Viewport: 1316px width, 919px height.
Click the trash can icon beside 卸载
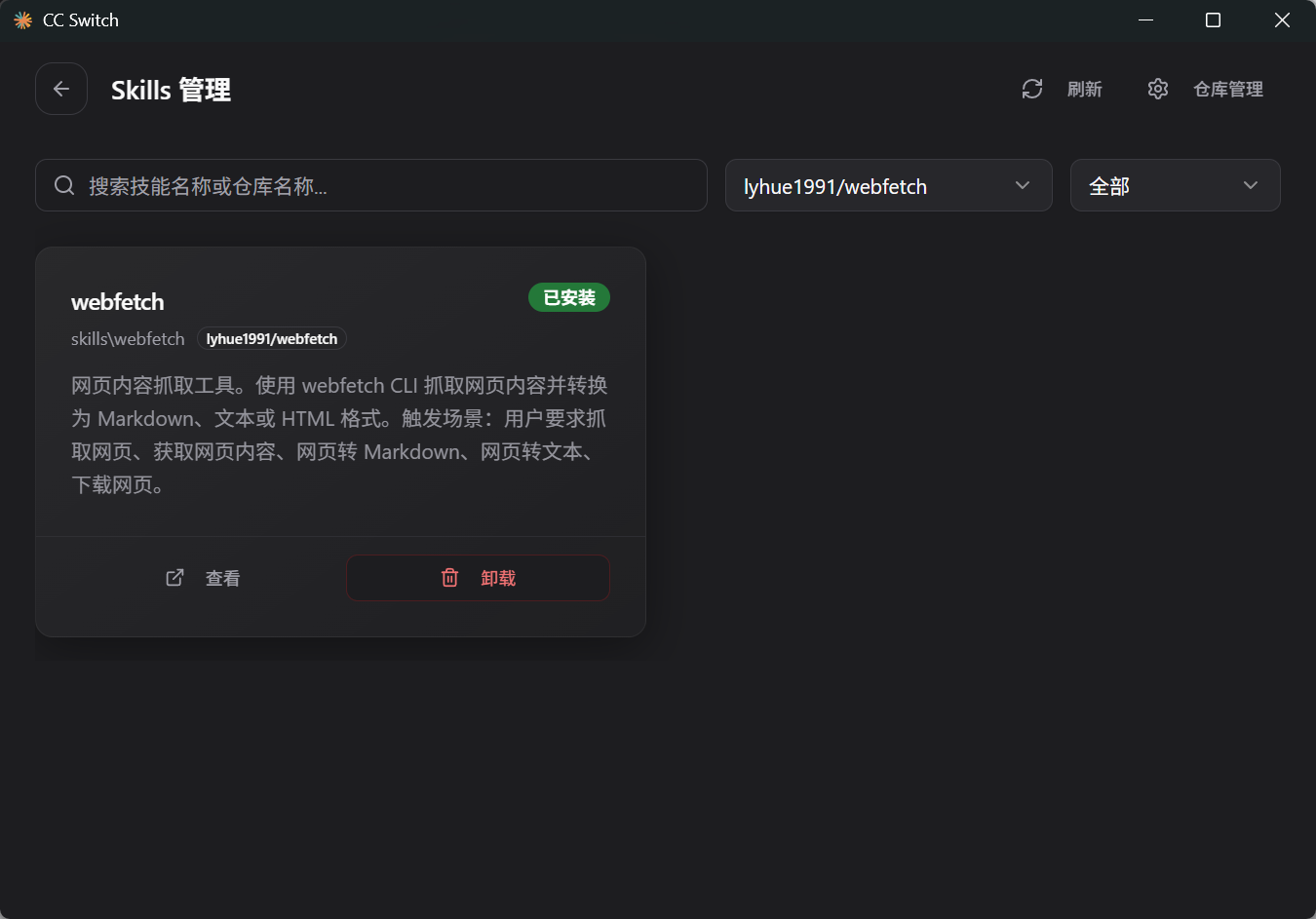(x=449, y=578)
